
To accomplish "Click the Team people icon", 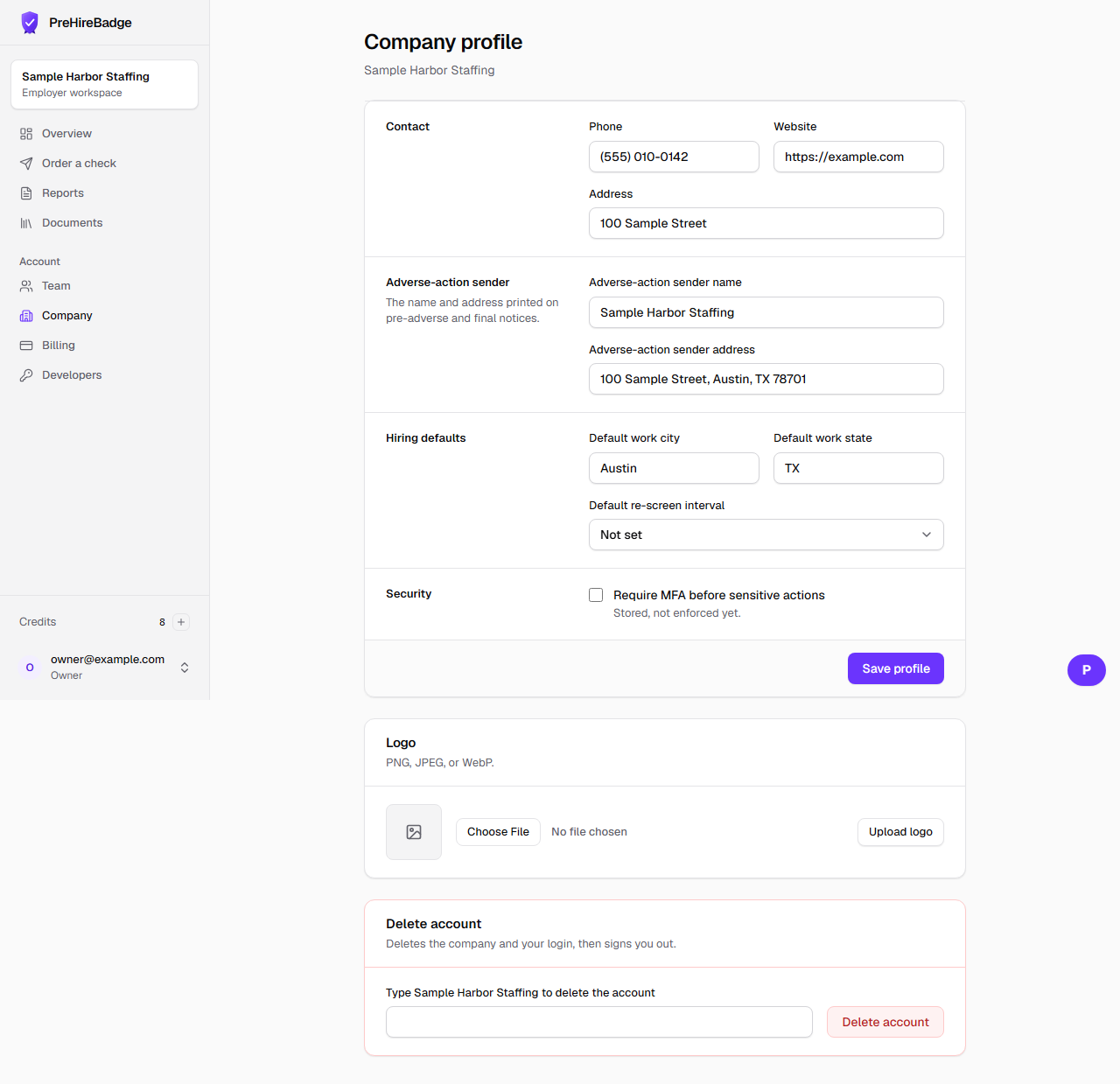I will pyautogui.click(x=26, y=286).
